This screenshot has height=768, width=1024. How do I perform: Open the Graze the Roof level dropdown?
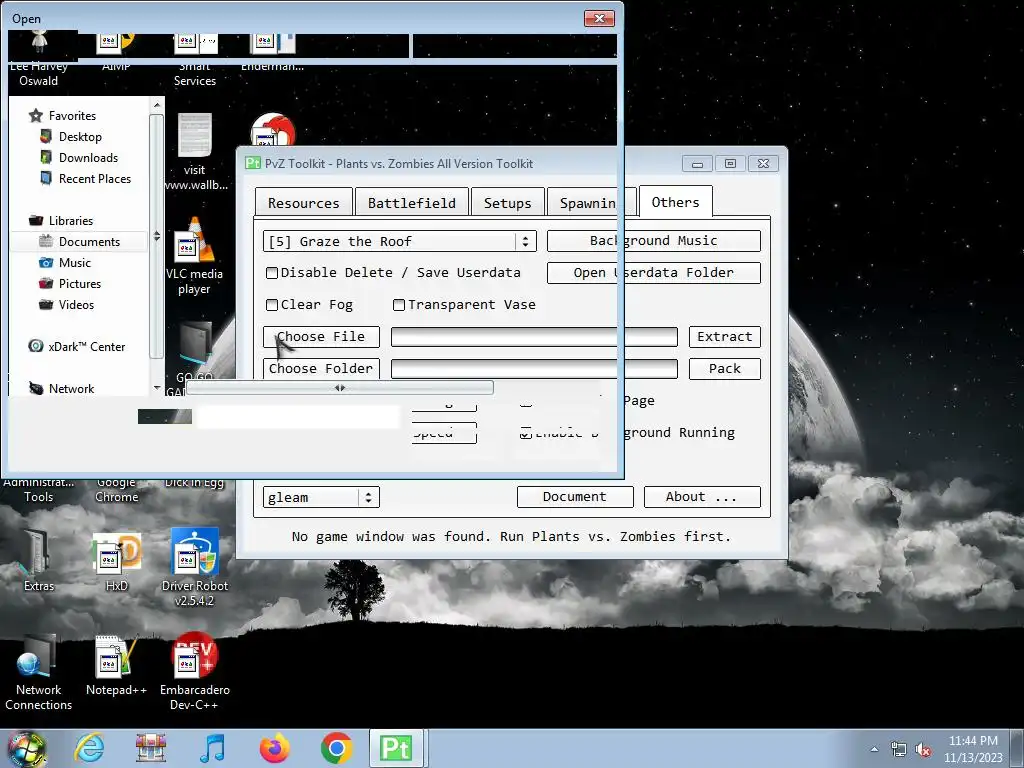tap(400, 241)
